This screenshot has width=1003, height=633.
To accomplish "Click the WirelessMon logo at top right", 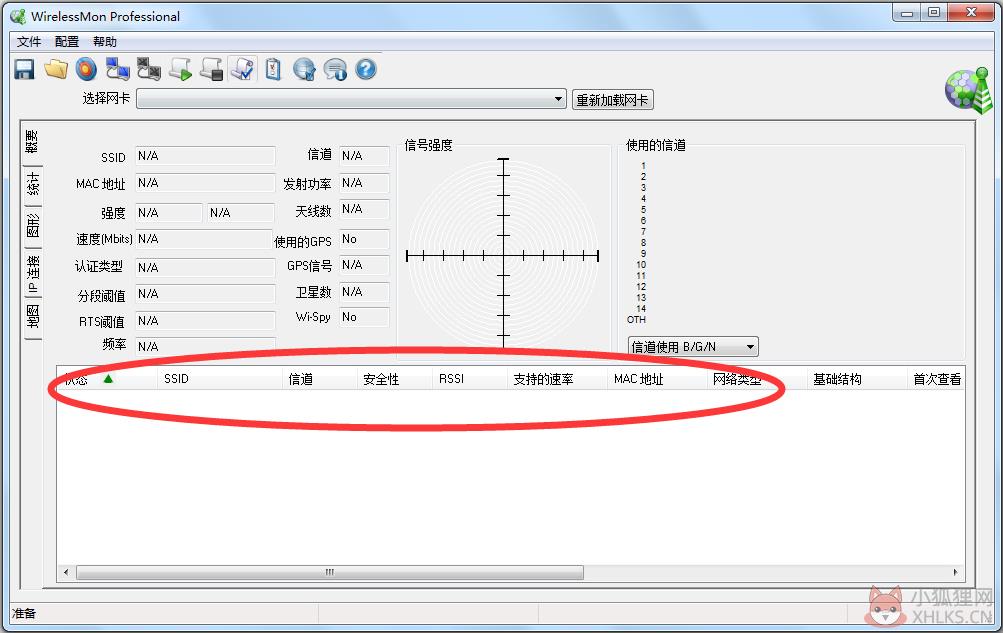I will point(968,91).
